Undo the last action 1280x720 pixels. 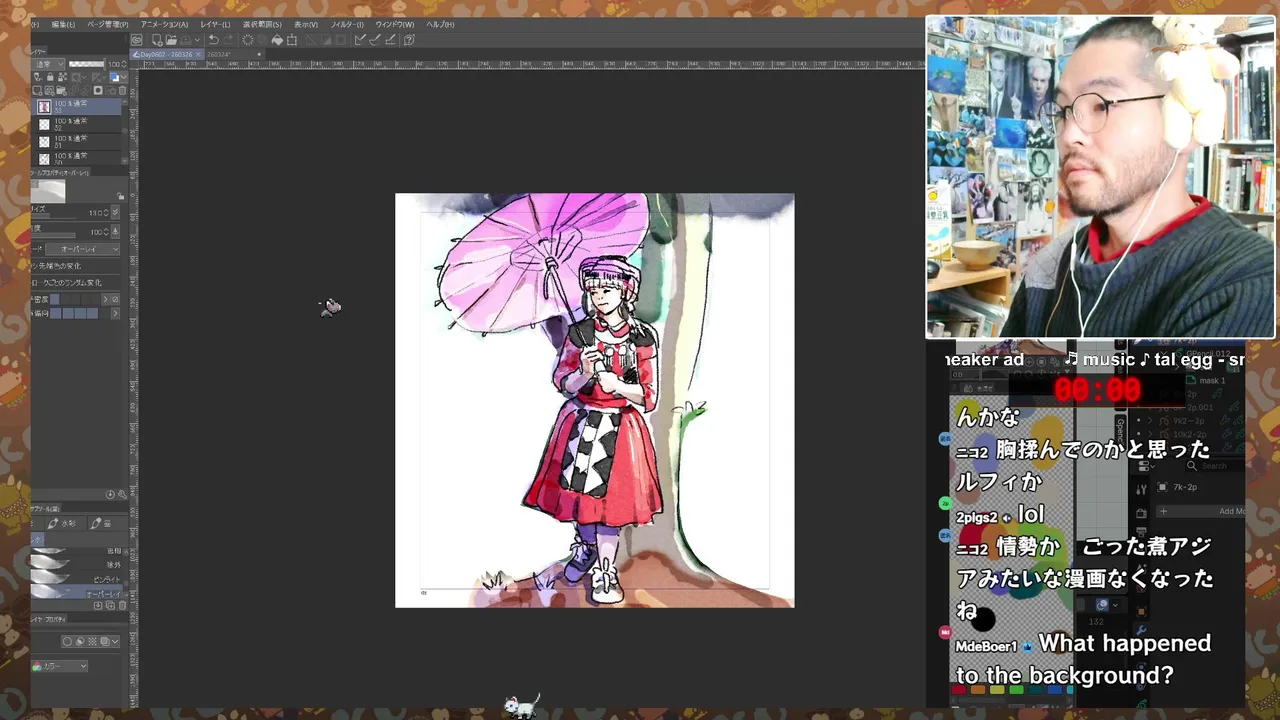pyautogui.click(x=214, y=40)
